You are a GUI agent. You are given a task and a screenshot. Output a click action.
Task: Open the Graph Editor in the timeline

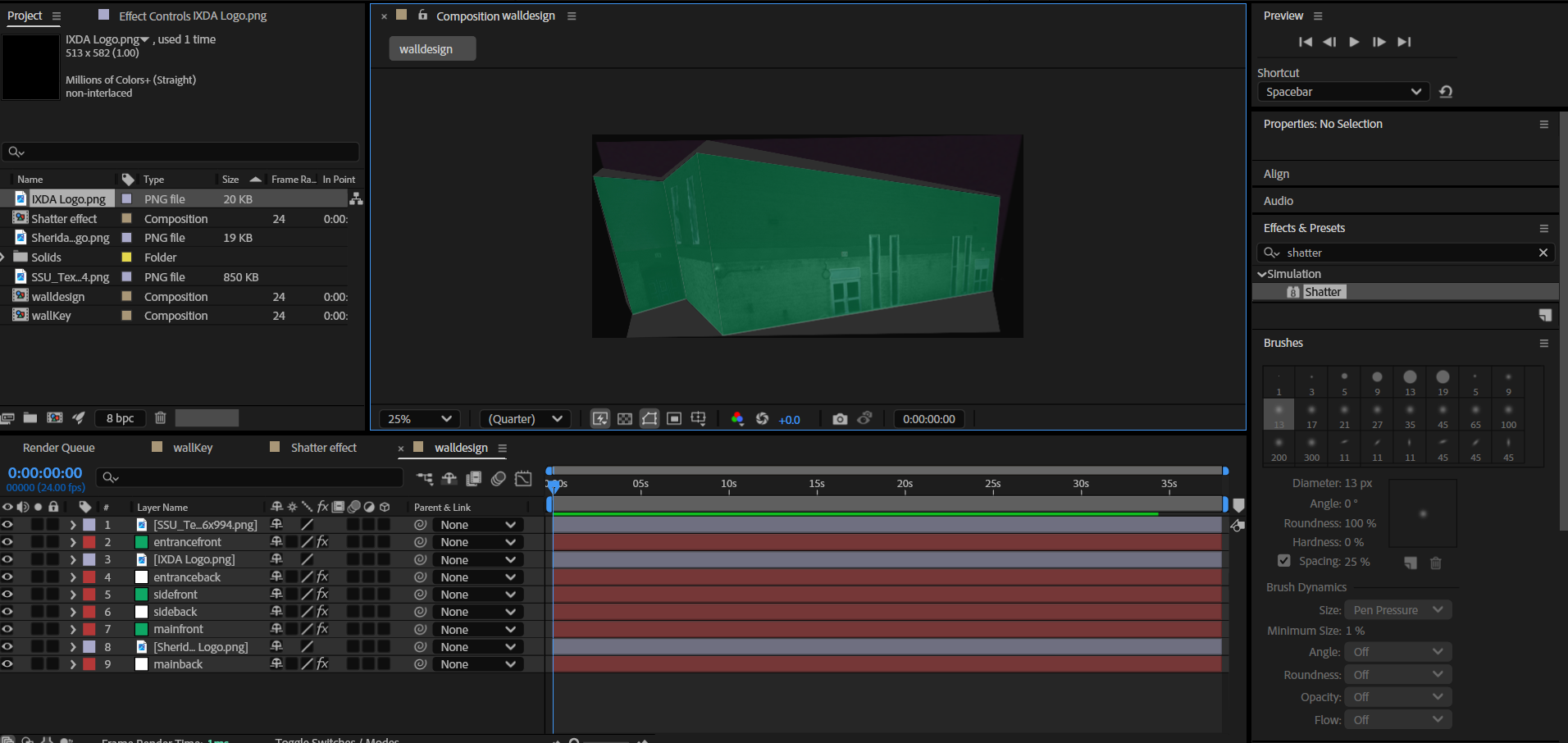523,479
